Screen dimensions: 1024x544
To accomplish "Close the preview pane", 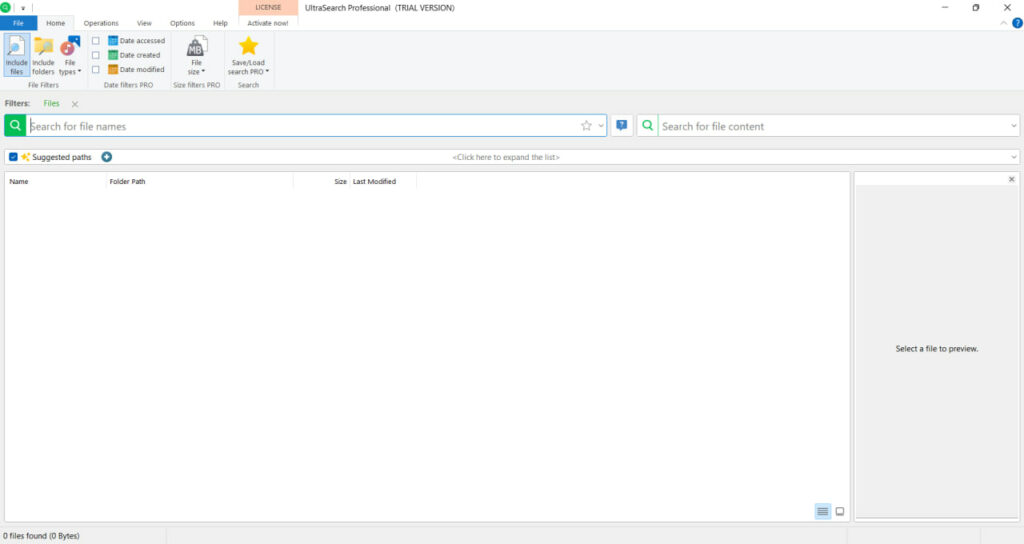I will [1012, 179].
